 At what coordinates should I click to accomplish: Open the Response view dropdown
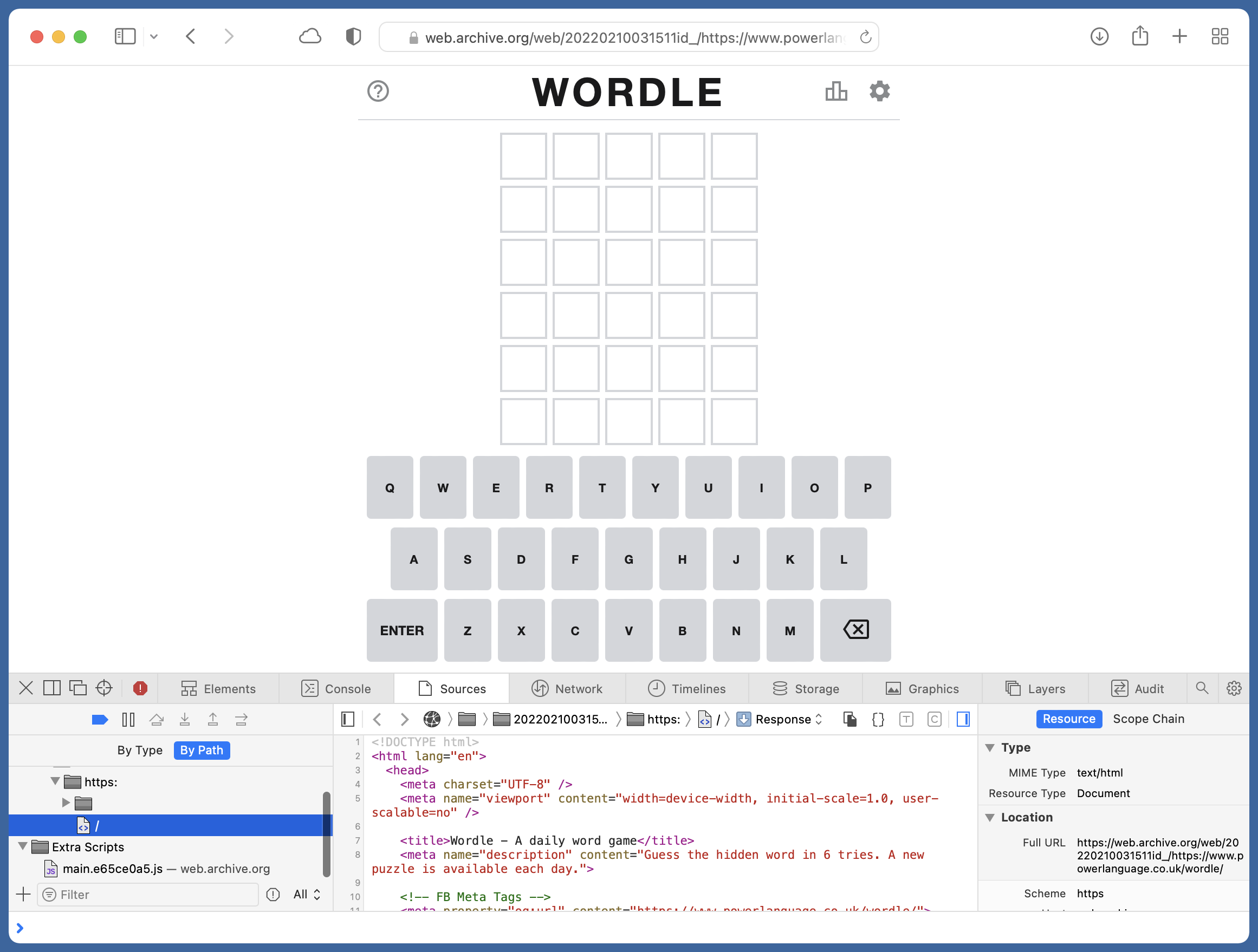pyautogui.click(x=780, y=719)
